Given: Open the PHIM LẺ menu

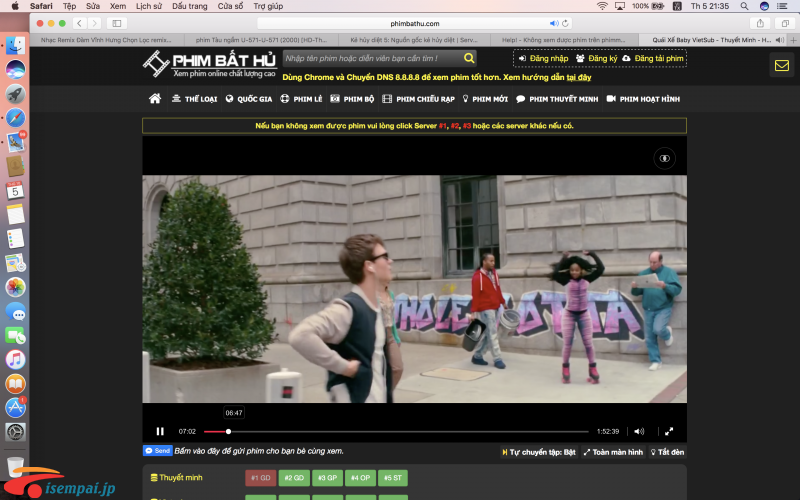Looking at the screenshot, I should (302, 99).
